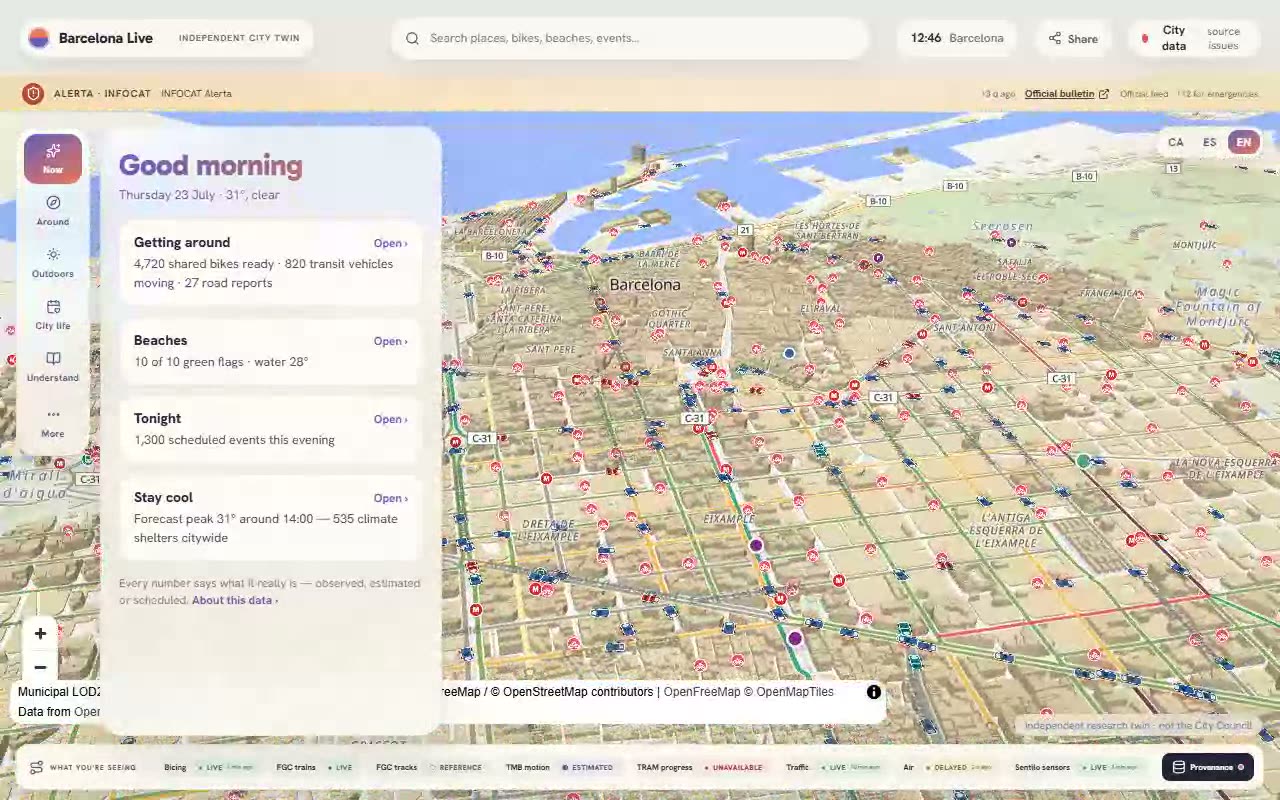The image size is (1280, 800).
Task: Click the Provenance database icon
Action: point(1179,767)
